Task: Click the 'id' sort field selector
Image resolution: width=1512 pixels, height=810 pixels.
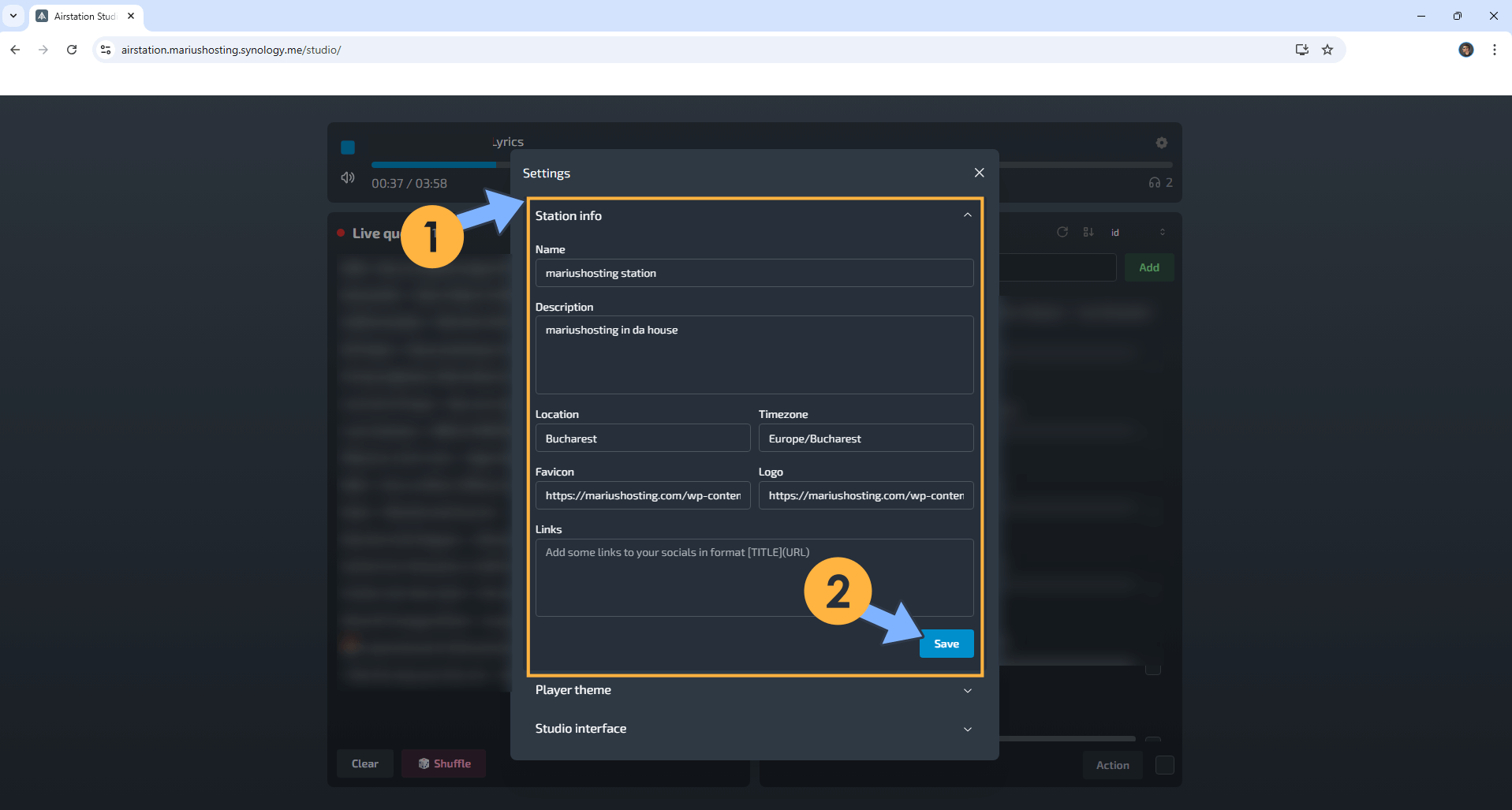Action: (1114, 232)
